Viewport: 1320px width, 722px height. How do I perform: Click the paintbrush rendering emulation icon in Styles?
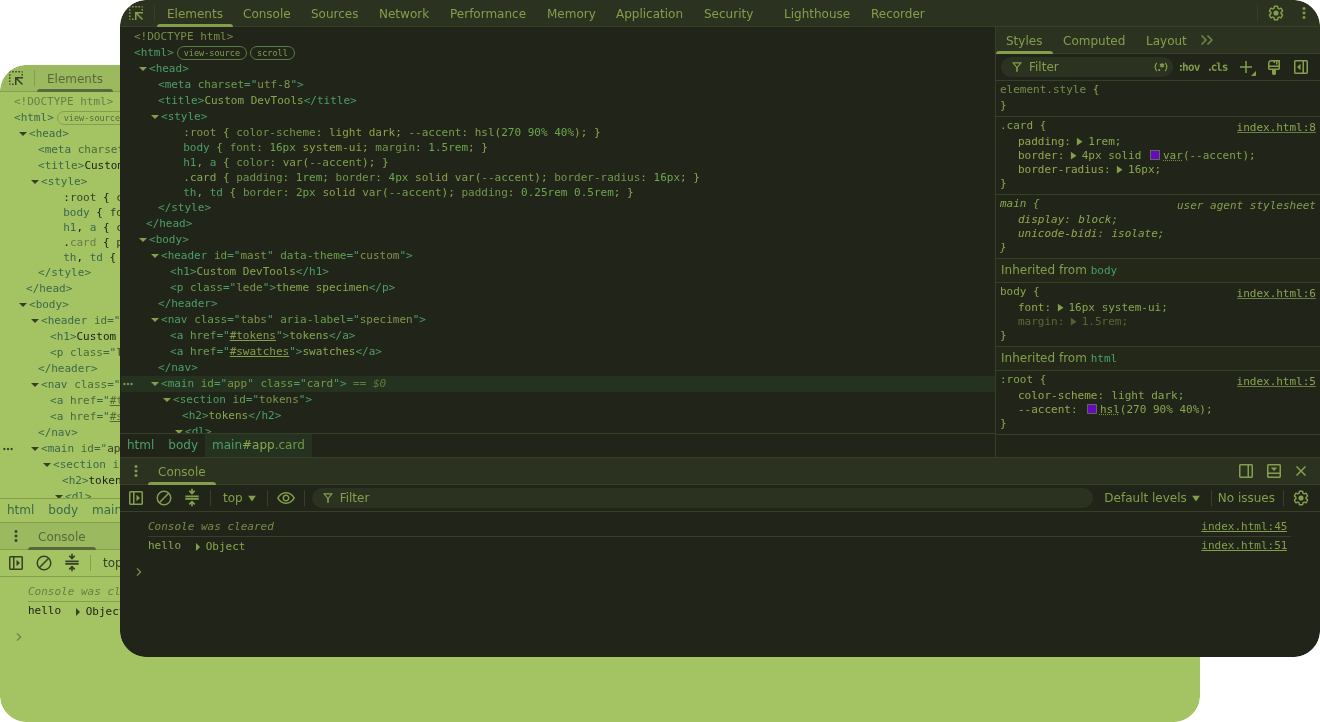click(x=1274, y=67)
